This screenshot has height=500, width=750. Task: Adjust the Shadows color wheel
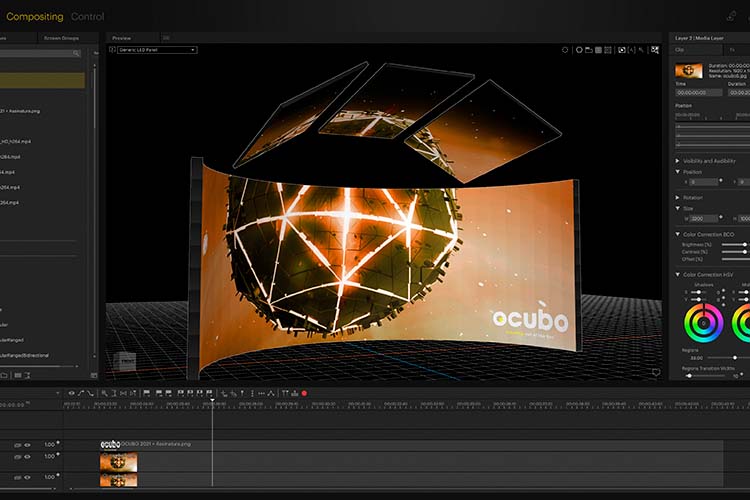pyautogui.click(x=703, y=323)
